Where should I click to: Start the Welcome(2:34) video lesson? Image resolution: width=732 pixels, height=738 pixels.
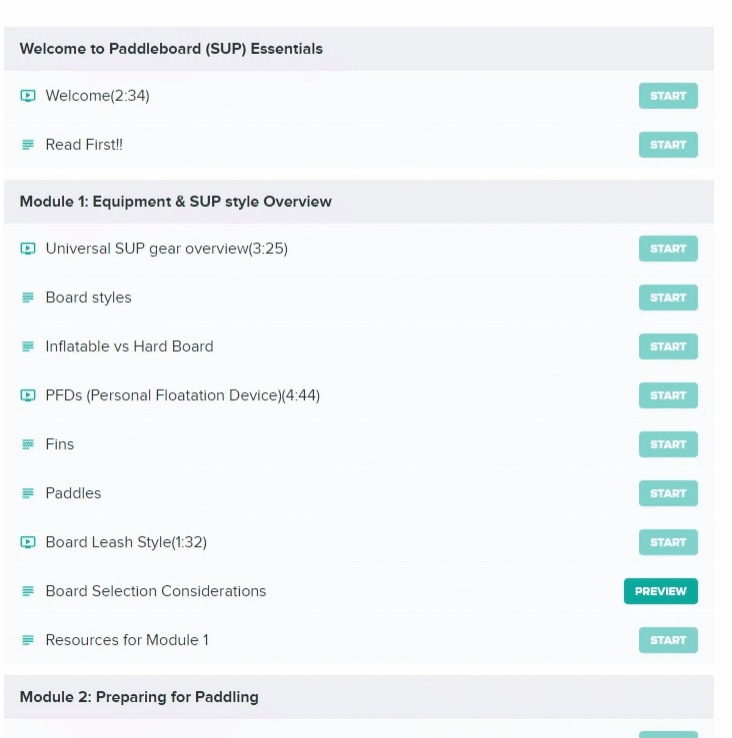pos(668,96)
